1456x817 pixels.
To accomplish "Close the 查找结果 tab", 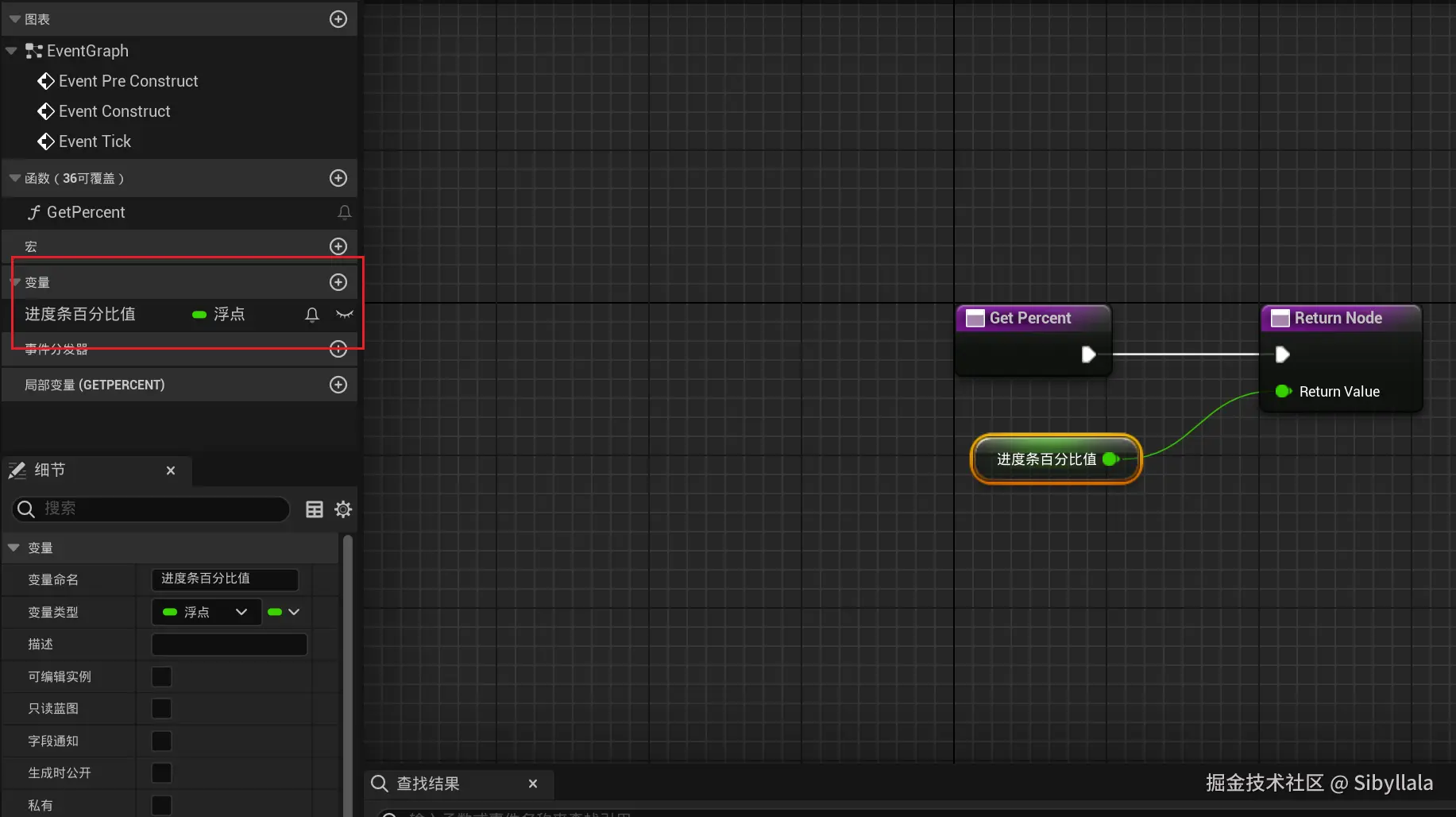I will [x=533, y=784].
